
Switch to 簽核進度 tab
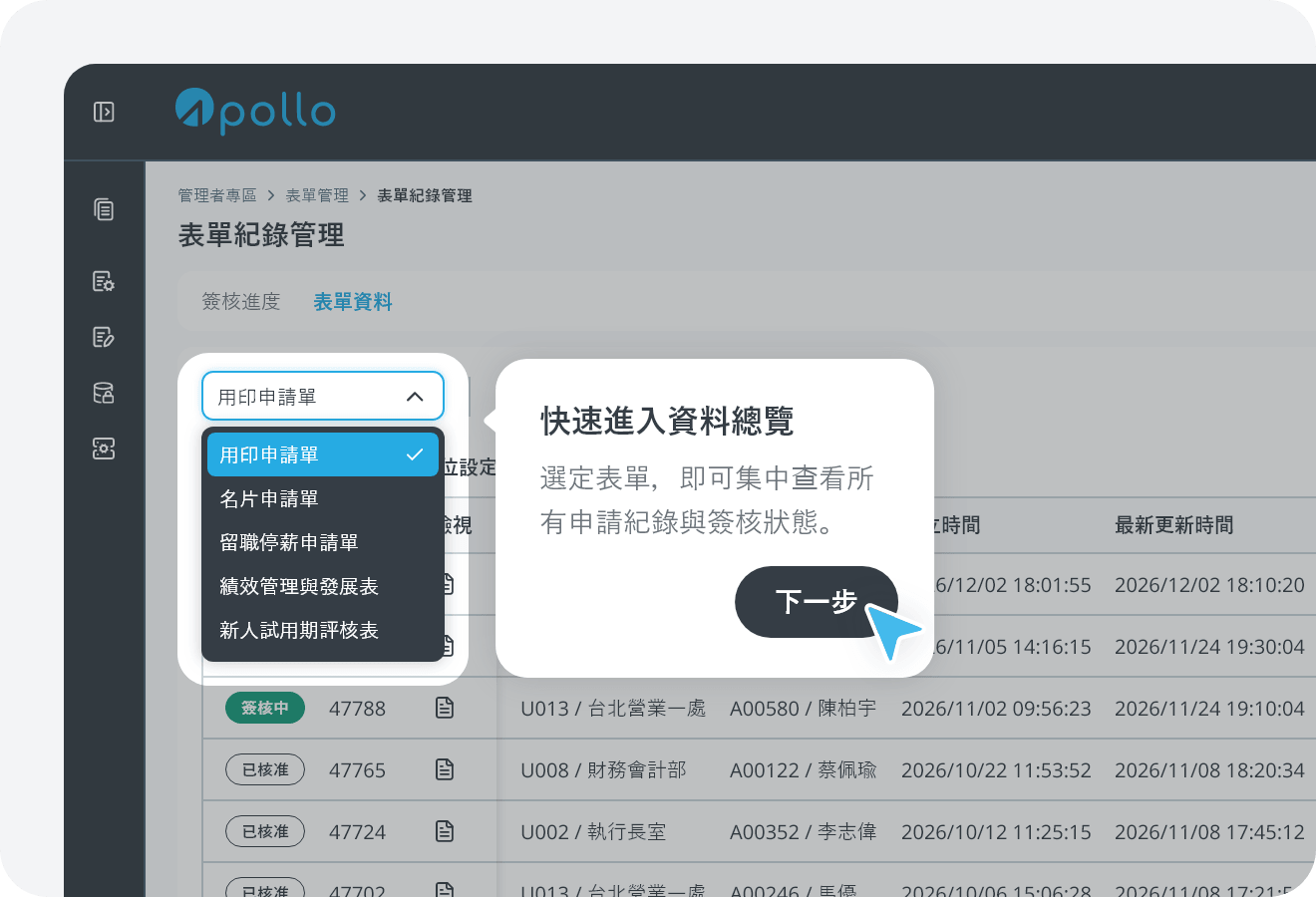tap(241, 301)
